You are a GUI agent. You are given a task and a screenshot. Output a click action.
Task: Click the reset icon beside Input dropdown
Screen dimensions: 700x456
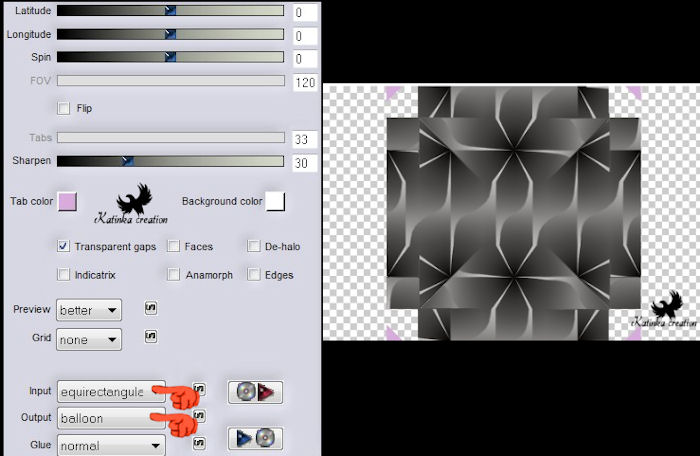[x=199, y=388]
